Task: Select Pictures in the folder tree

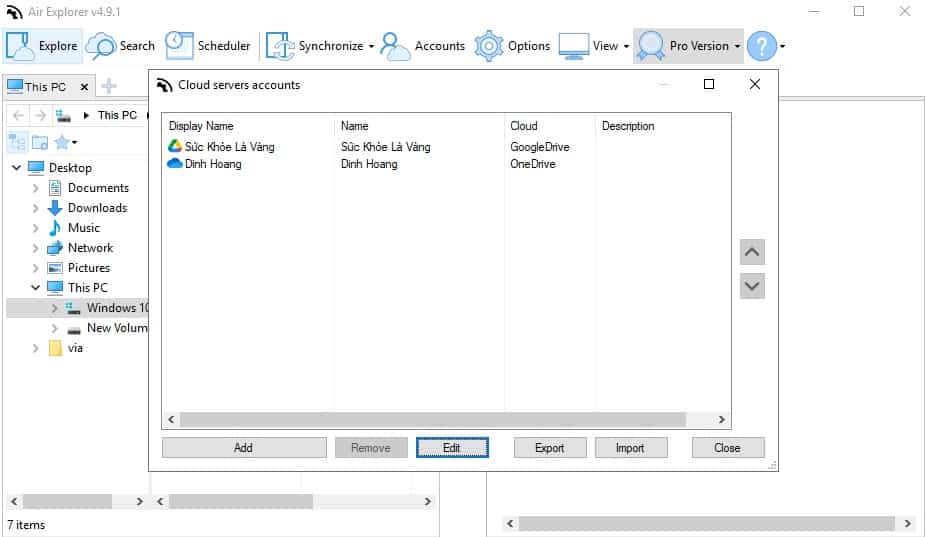Action: click(x=89, y=268)
